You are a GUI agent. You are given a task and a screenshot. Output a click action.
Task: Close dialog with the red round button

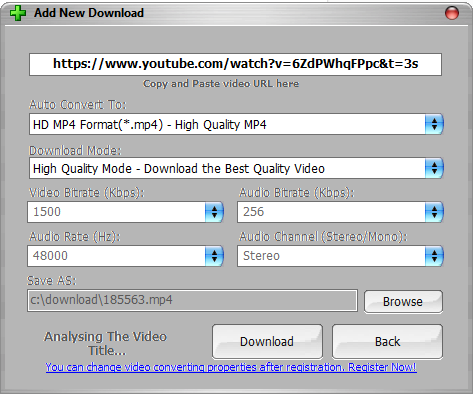(x=452, y=13)
